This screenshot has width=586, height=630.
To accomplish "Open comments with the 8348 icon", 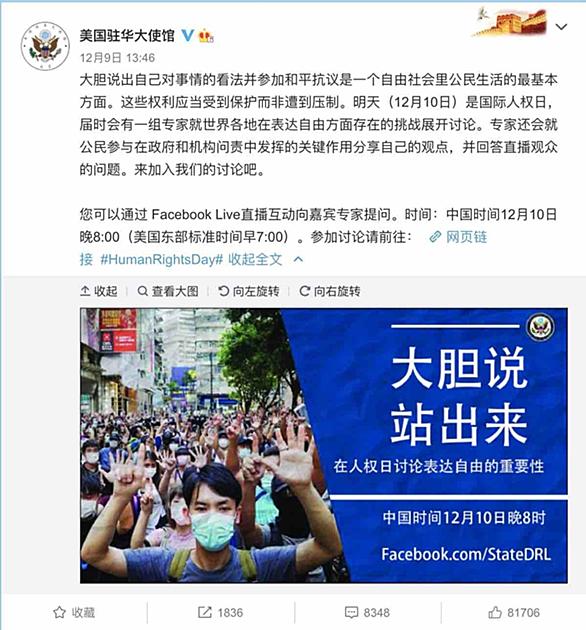I will 367,612.
